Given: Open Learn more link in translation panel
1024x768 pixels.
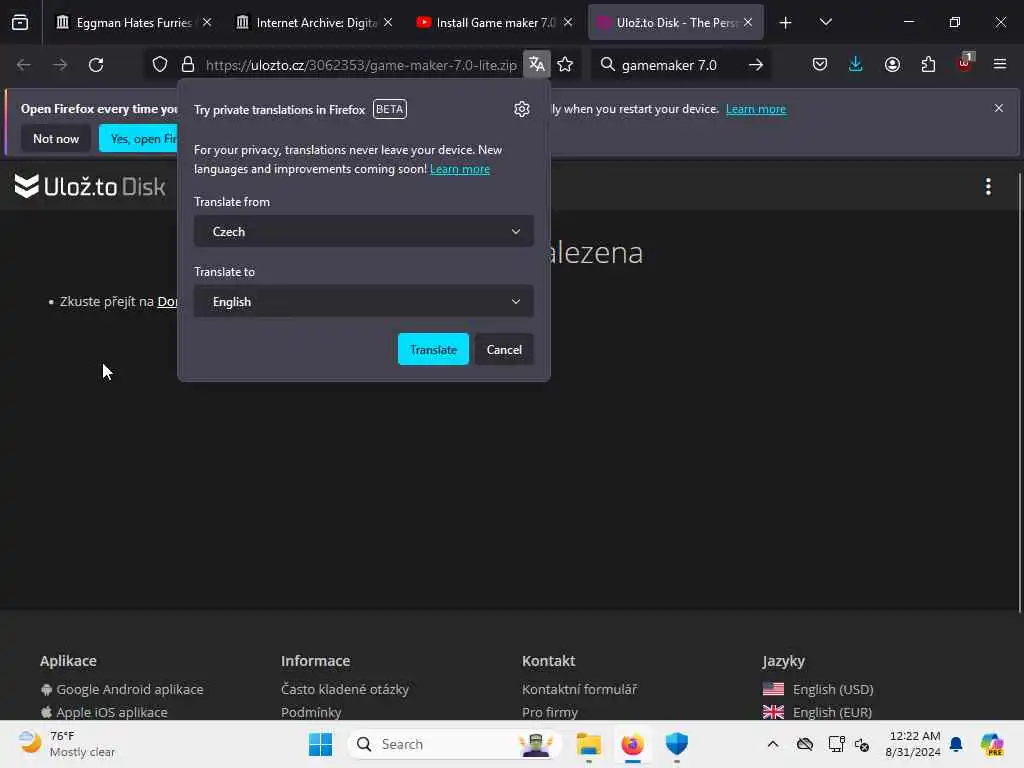Looking at the screenshot, I should click(x=460, y=169).
